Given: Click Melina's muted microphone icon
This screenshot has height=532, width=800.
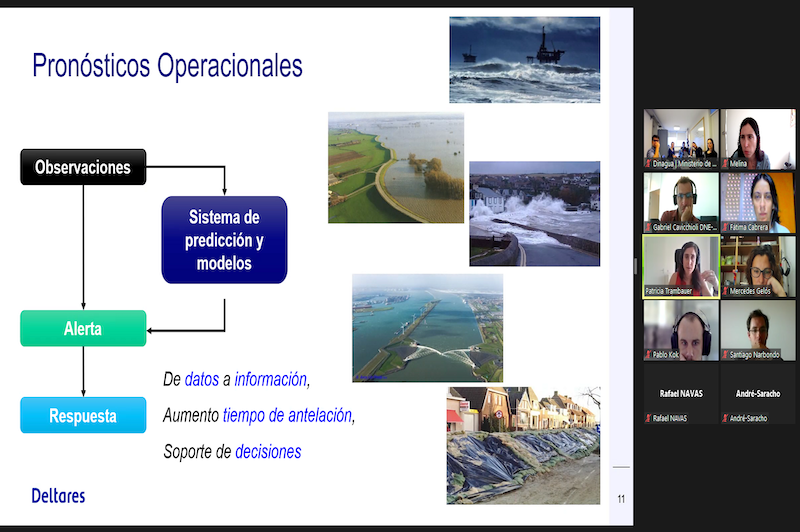Looking at the screenshot, I should 726,164.
